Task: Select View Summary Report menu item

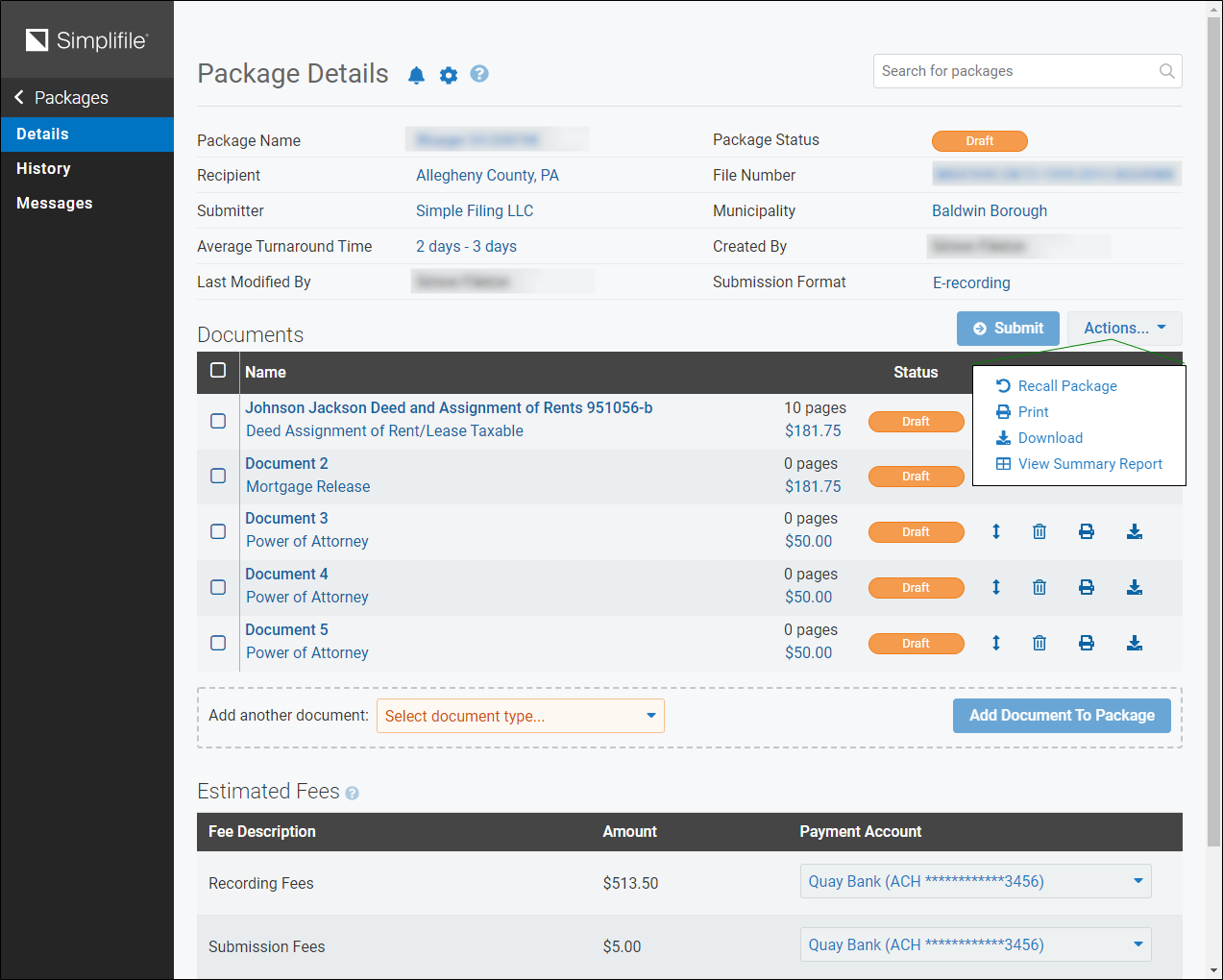Action: [x=1089, y=464]
